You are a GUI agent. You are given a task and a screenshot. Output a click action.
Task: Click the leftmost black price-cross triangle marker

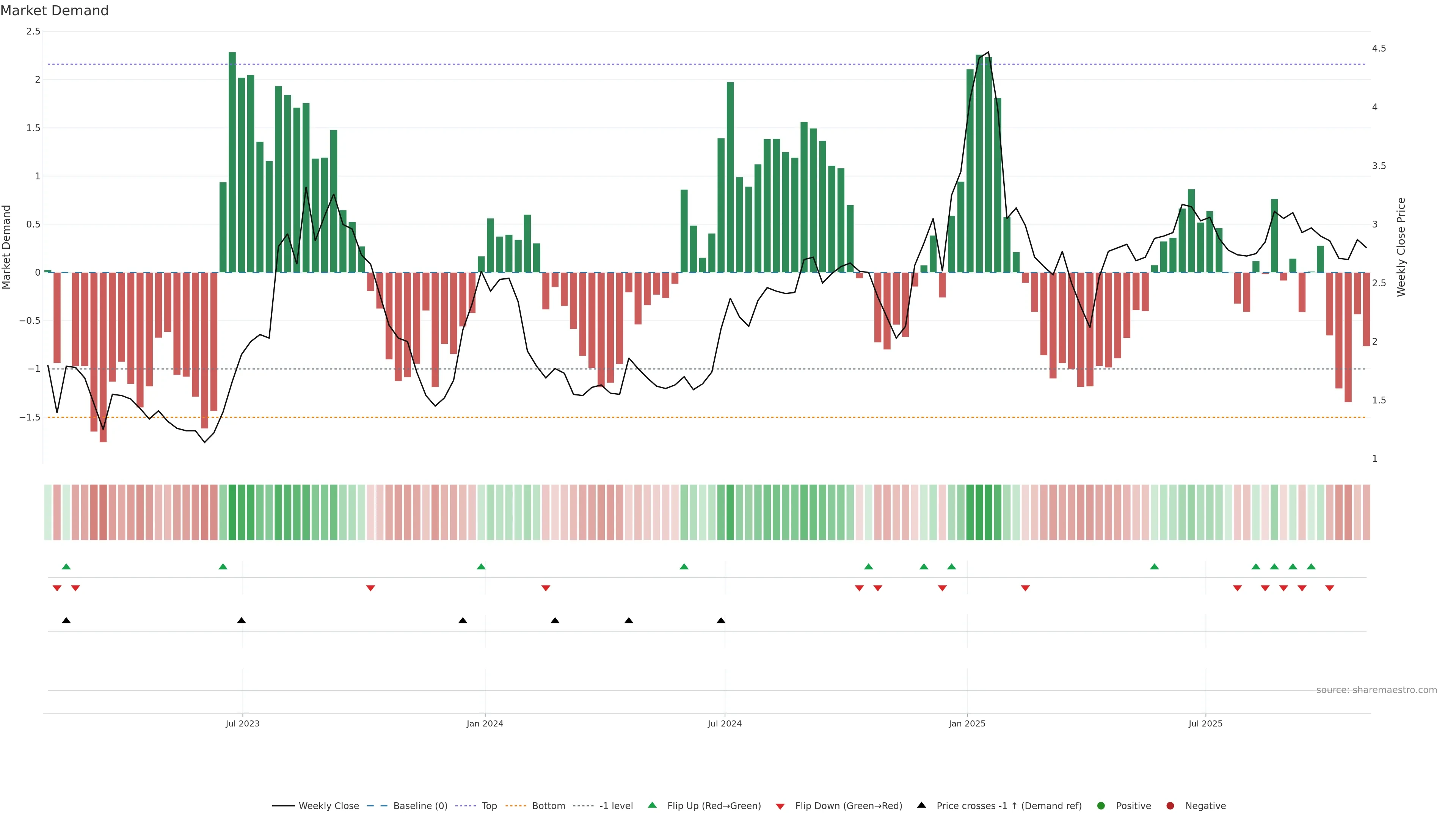pyautogui.click(x=66, y=621)
